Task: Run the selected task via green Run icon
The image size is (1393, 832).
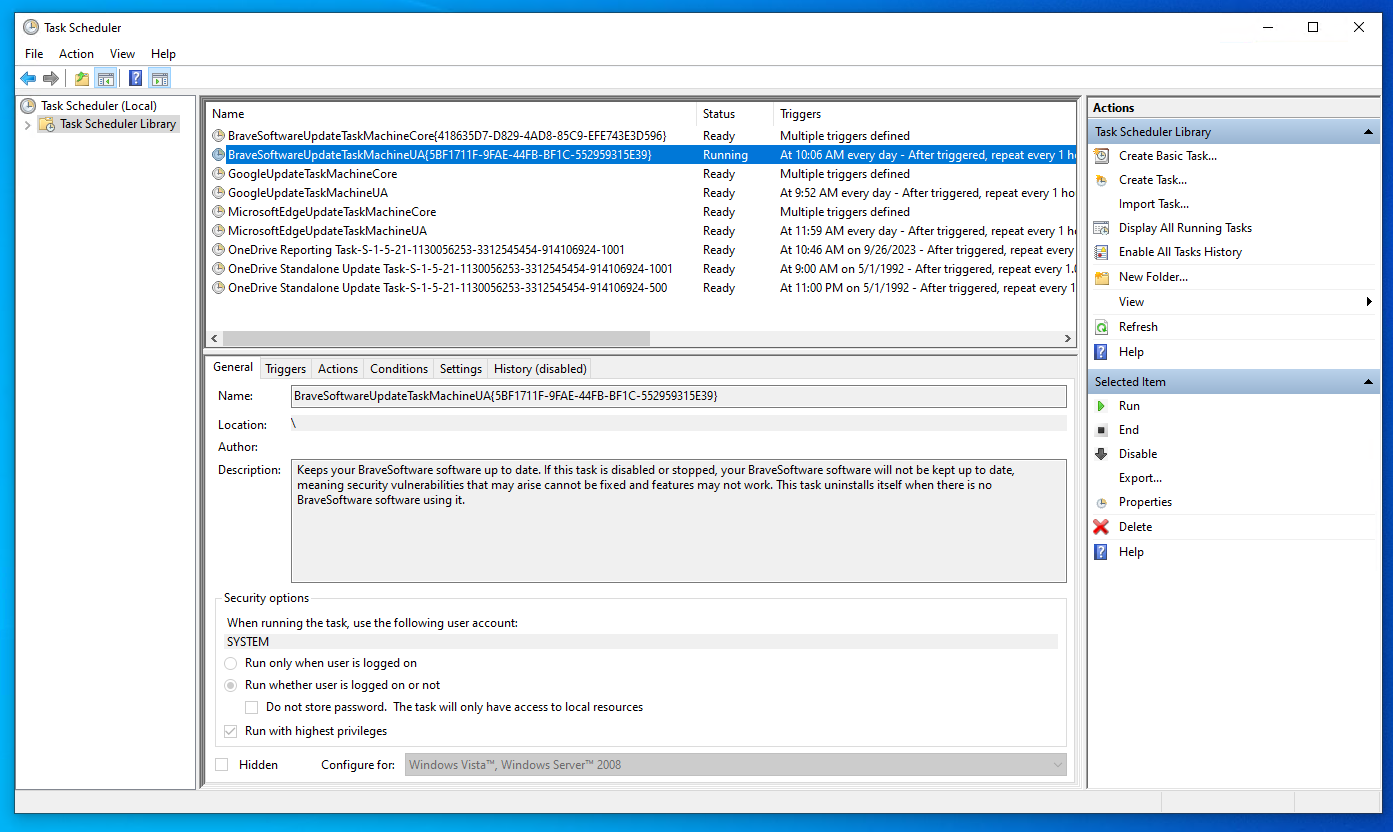Action: [1101, 405]
